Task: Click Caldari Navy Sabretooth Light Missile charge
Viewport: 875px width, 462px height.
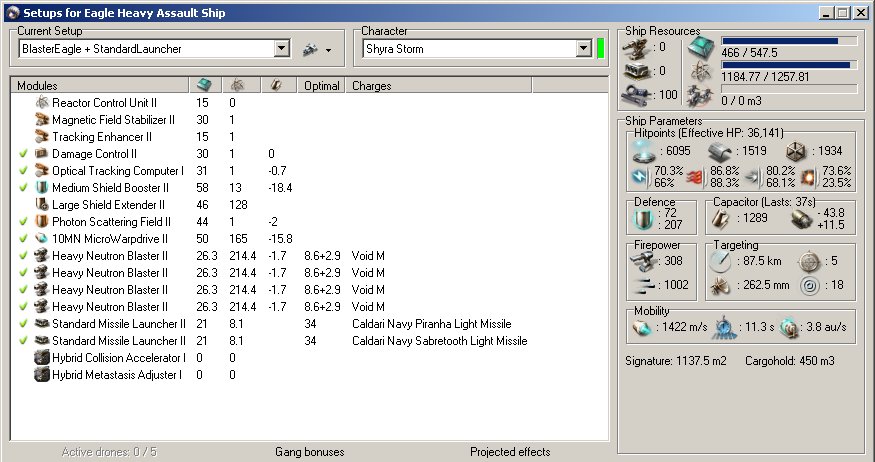Action: (x=439, y=340)
